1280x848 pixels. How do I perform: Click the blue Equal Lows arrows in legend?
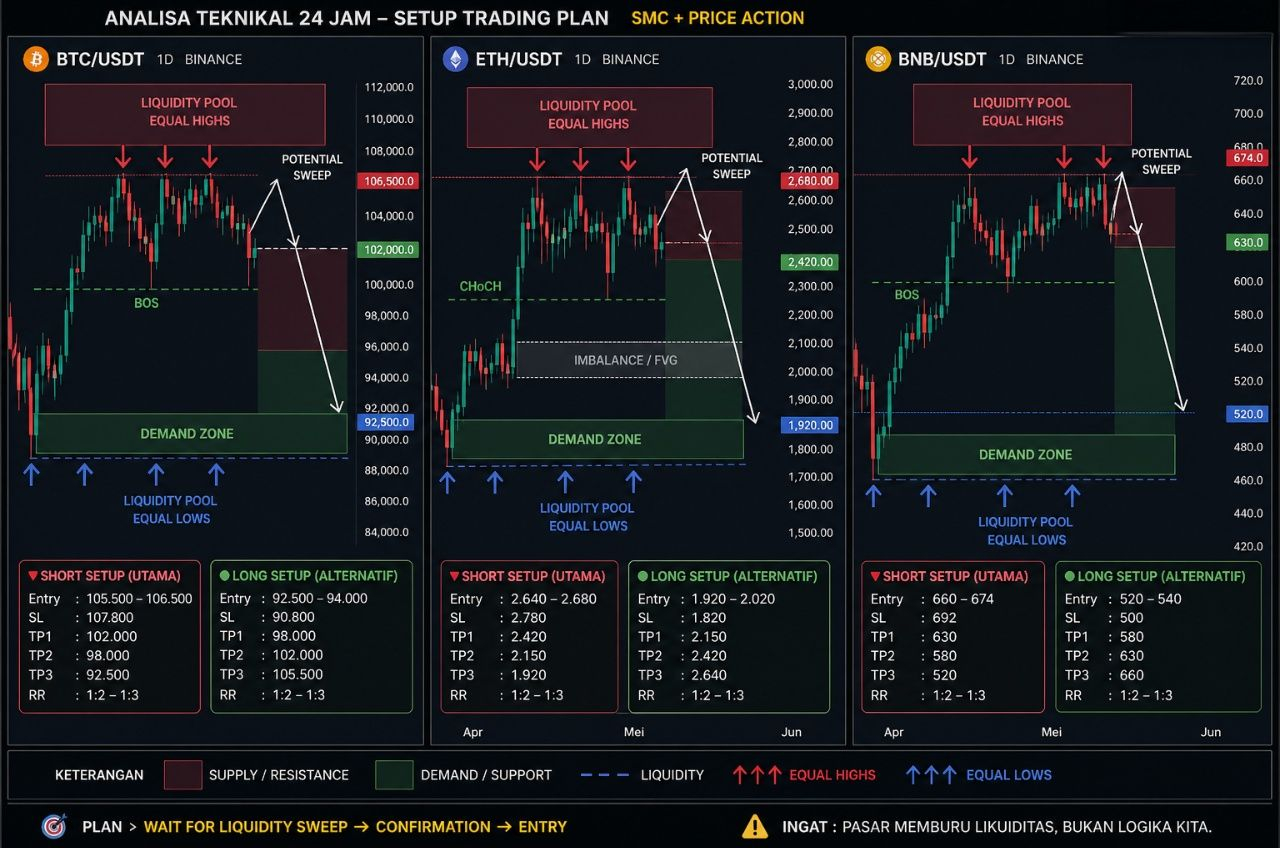931,774
